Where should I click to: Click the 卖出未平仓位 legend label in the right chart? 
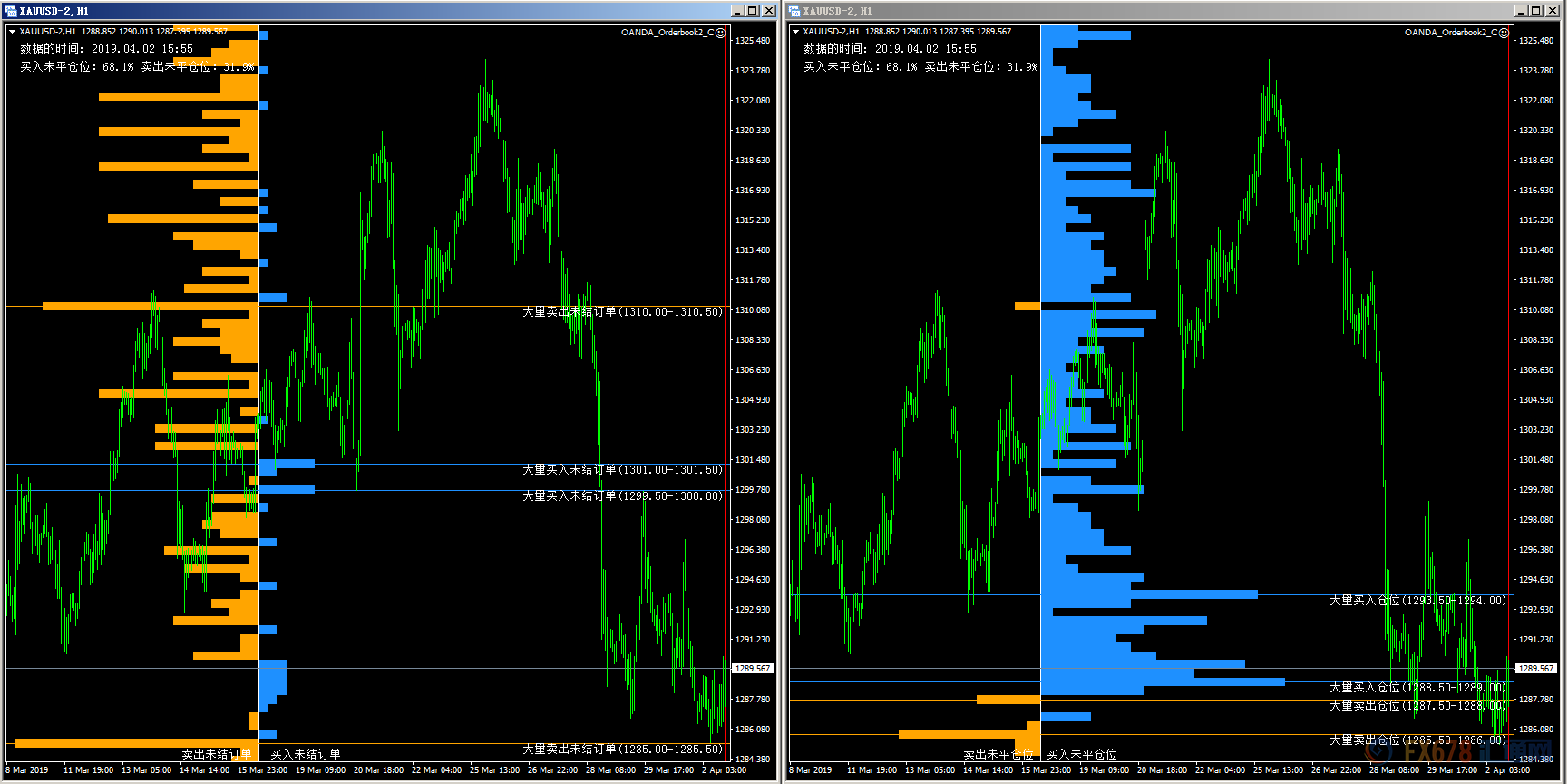998,754
